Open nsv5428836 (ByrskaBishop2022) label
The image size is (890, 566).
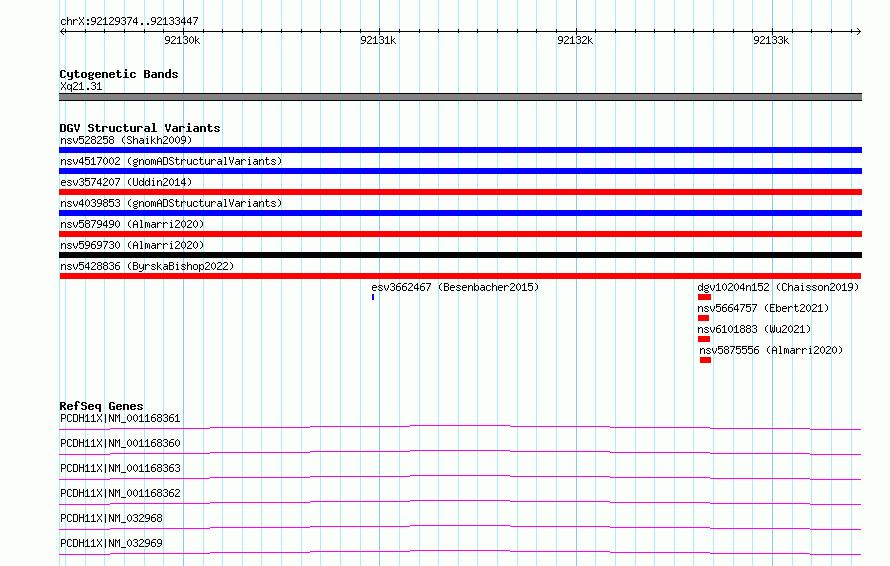(147, 266)
